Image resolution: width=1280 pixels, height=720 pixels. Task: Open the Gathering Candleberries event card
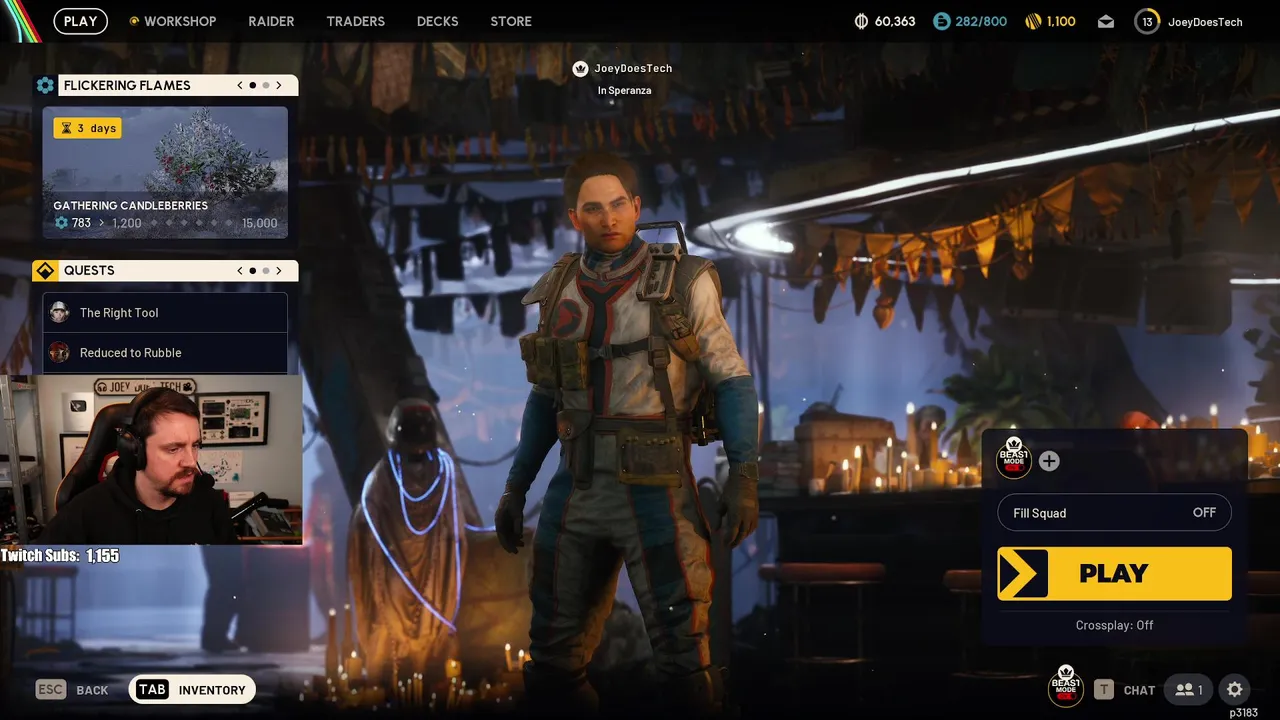click(x=165, y=172)
